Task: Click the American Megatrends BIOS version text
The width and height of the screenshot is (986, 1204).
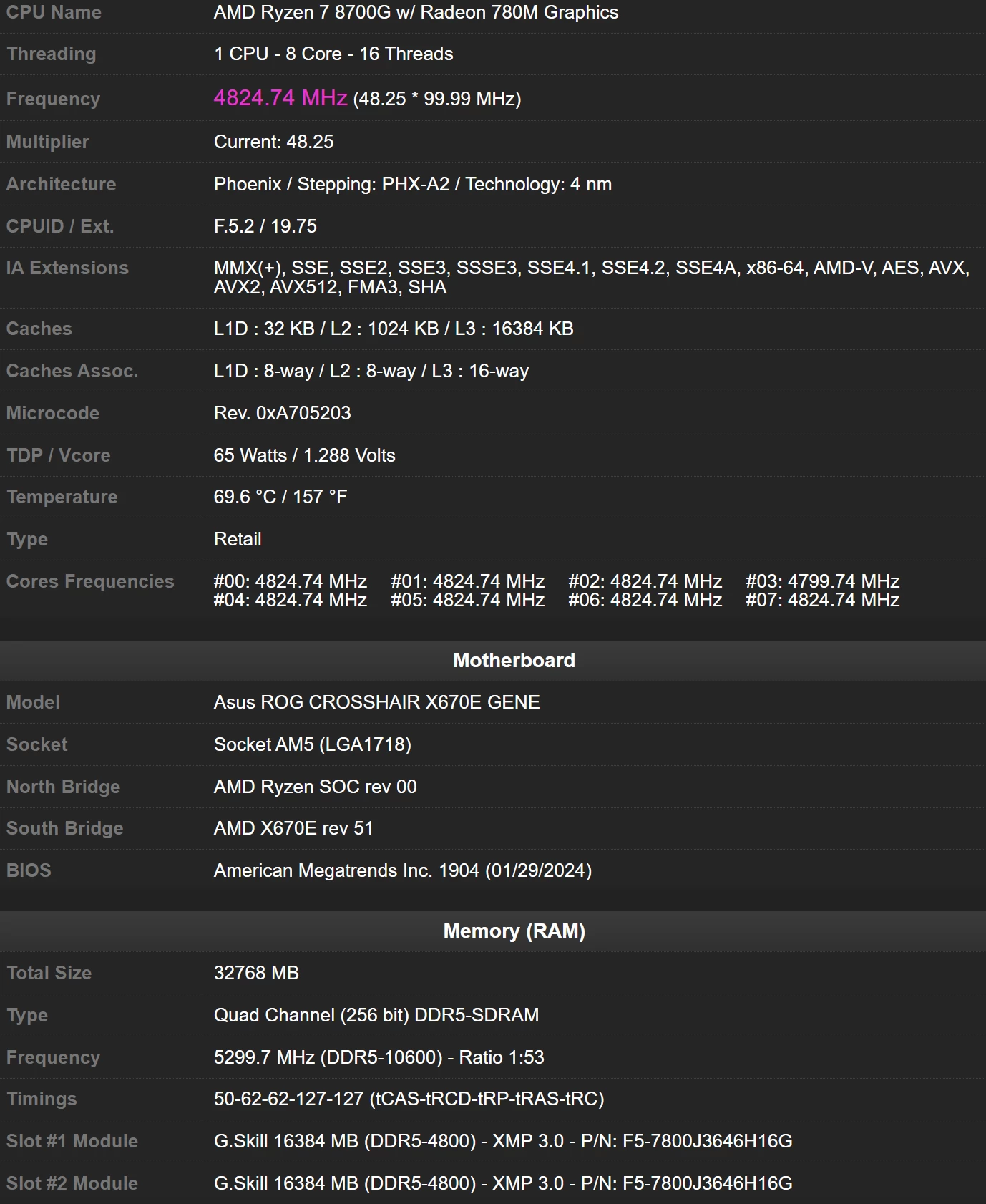Action: (x=402, y=870)
